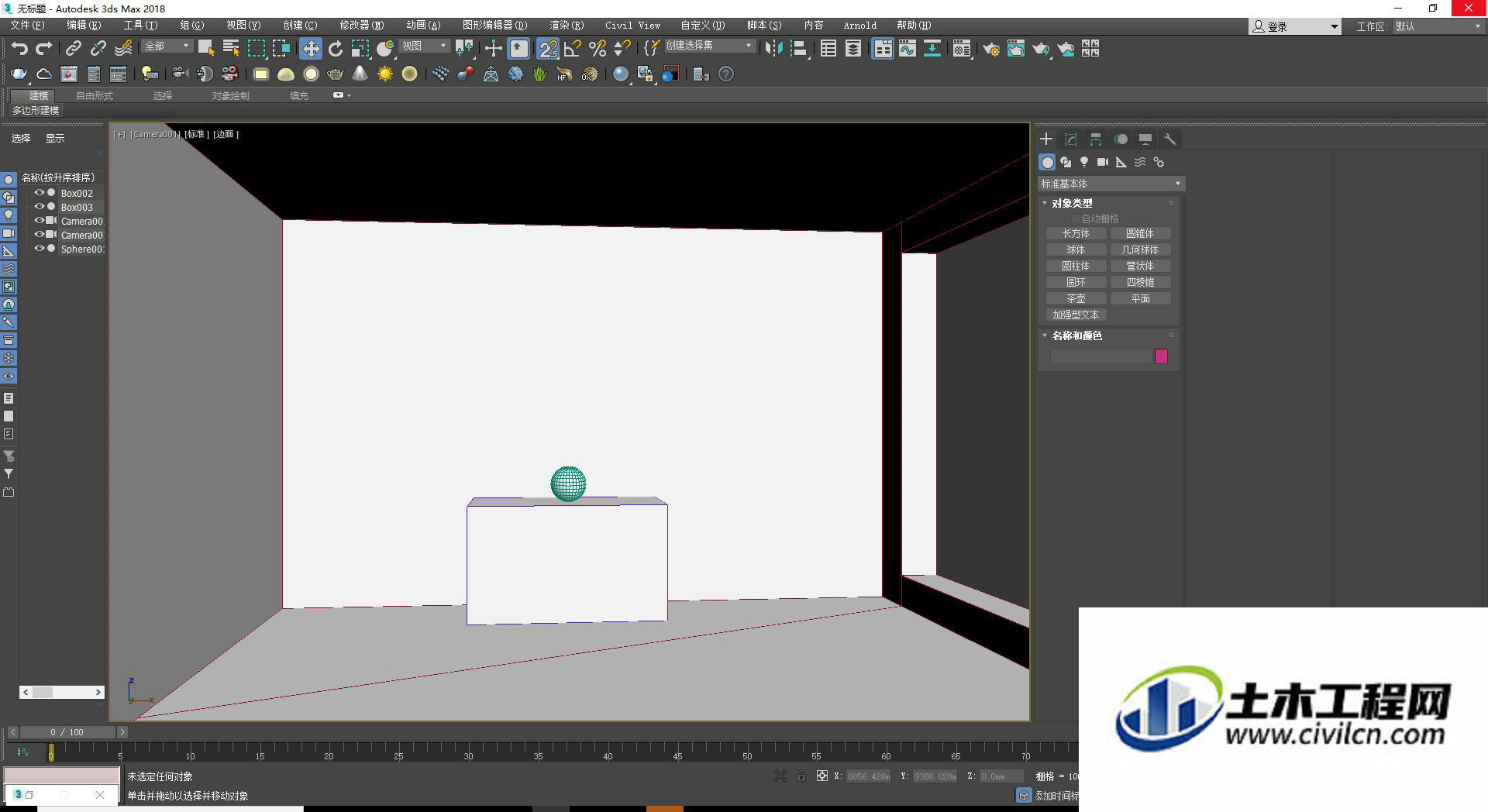Choose the Select and Scale tool
This screenshot has height=812, width=1488.
360,49
